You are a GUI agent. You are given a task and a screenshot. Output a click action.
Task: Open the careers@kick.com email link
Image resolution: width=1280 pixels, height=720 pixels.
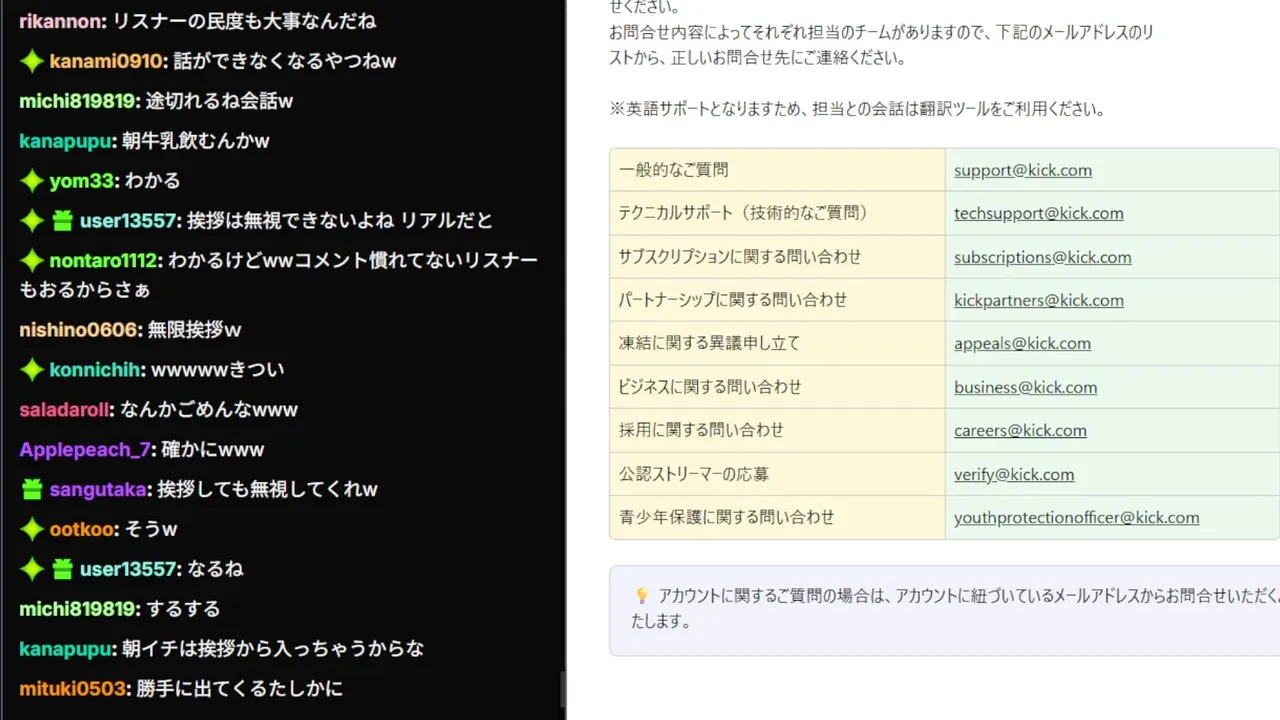1020,430
